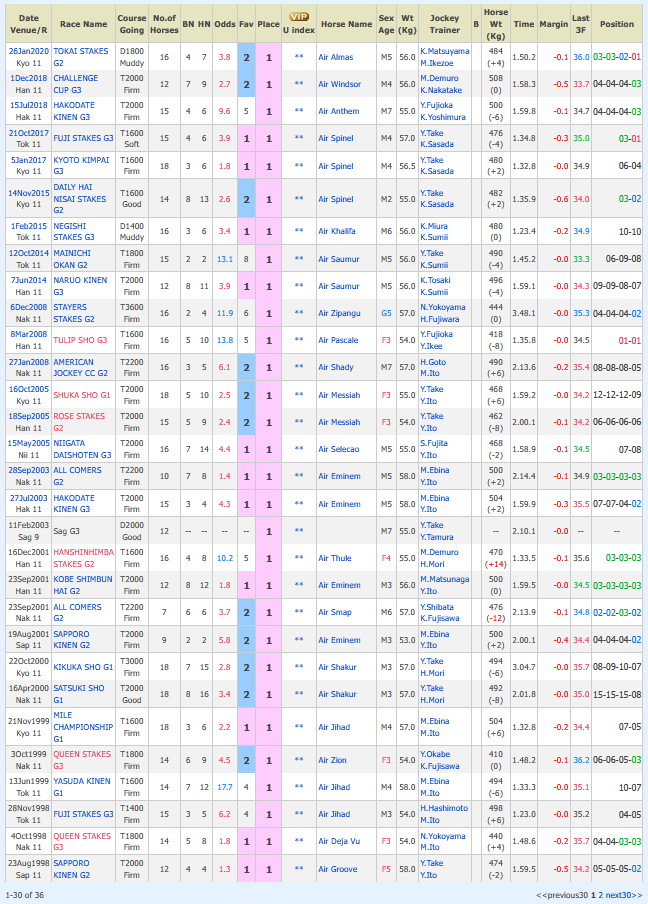Open NEGISHI STAKES G3 race link
The width and height of the screenshot is (648, 904).
(74, 231)
